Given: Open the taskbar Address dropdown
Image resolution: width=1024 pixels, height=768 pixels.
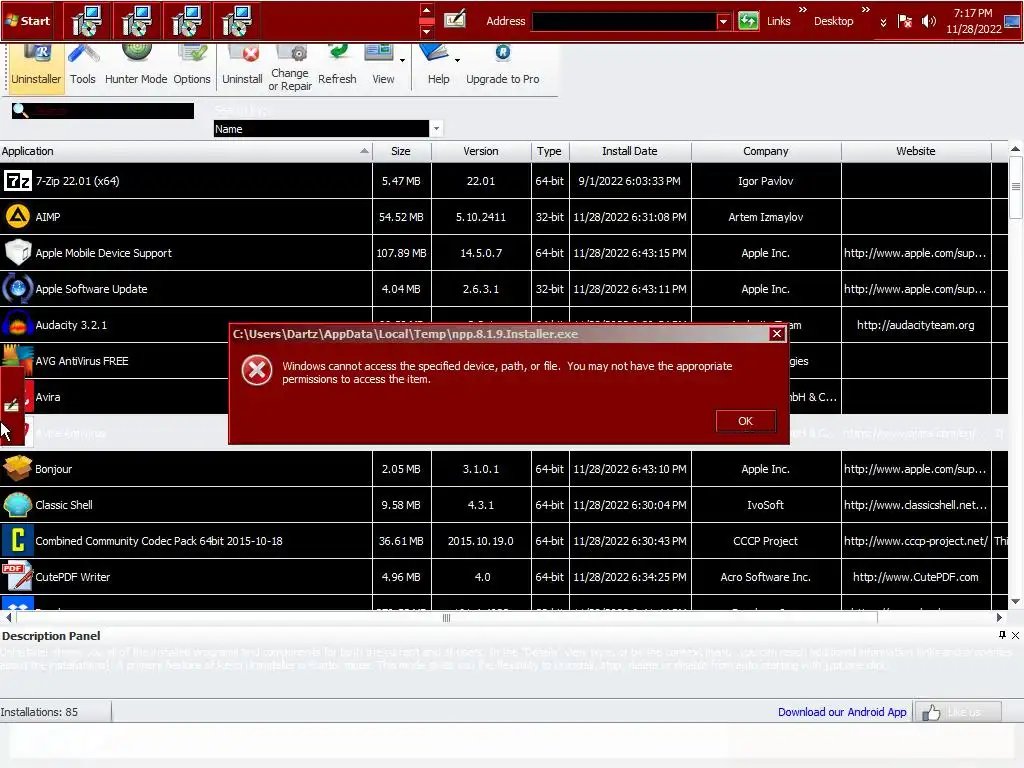Looking at the screenshot, I should tap(723, 22).
